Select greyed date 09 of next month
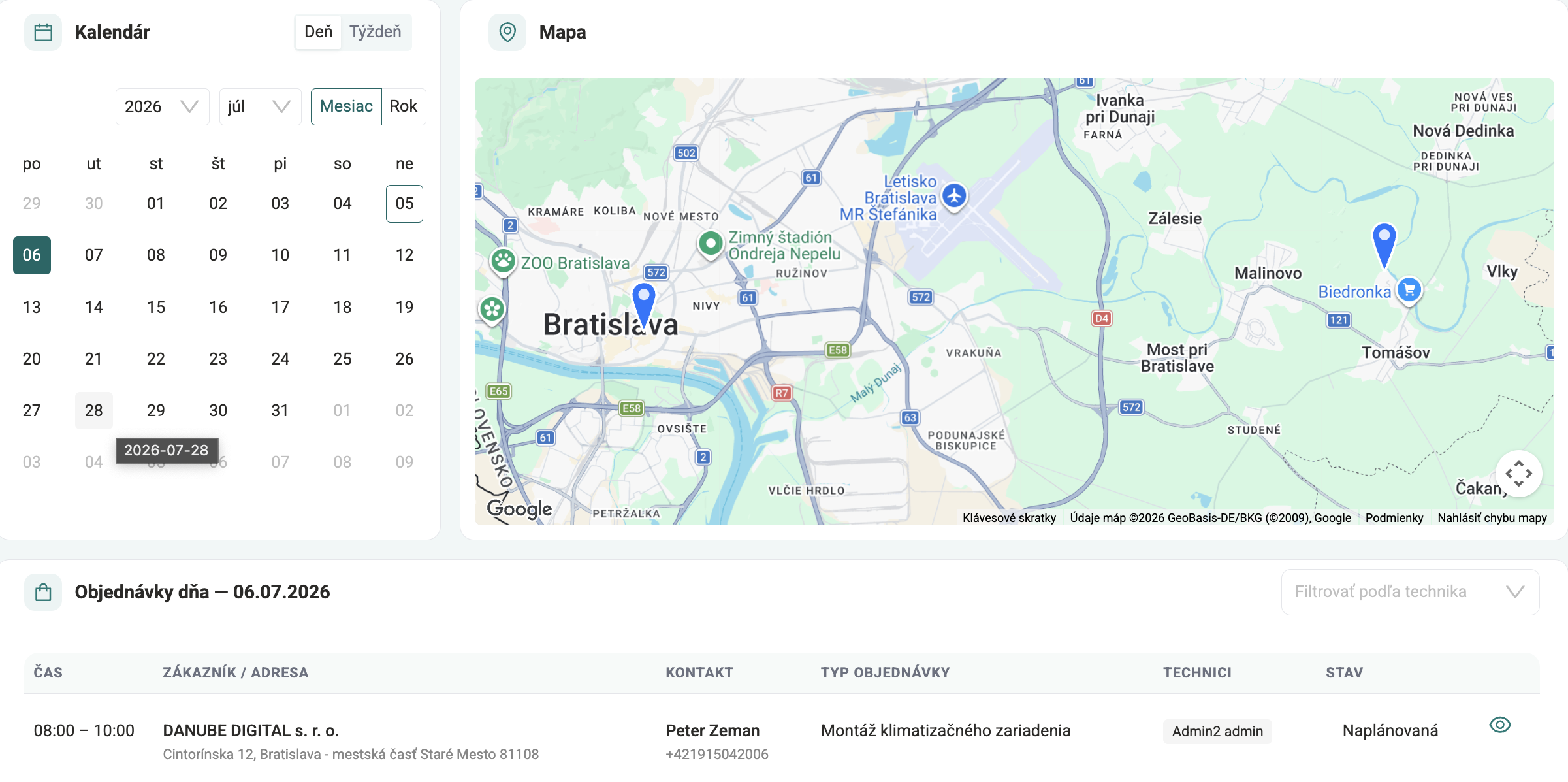This screenshot has width=1568, height=782. [x=404, y=463]
